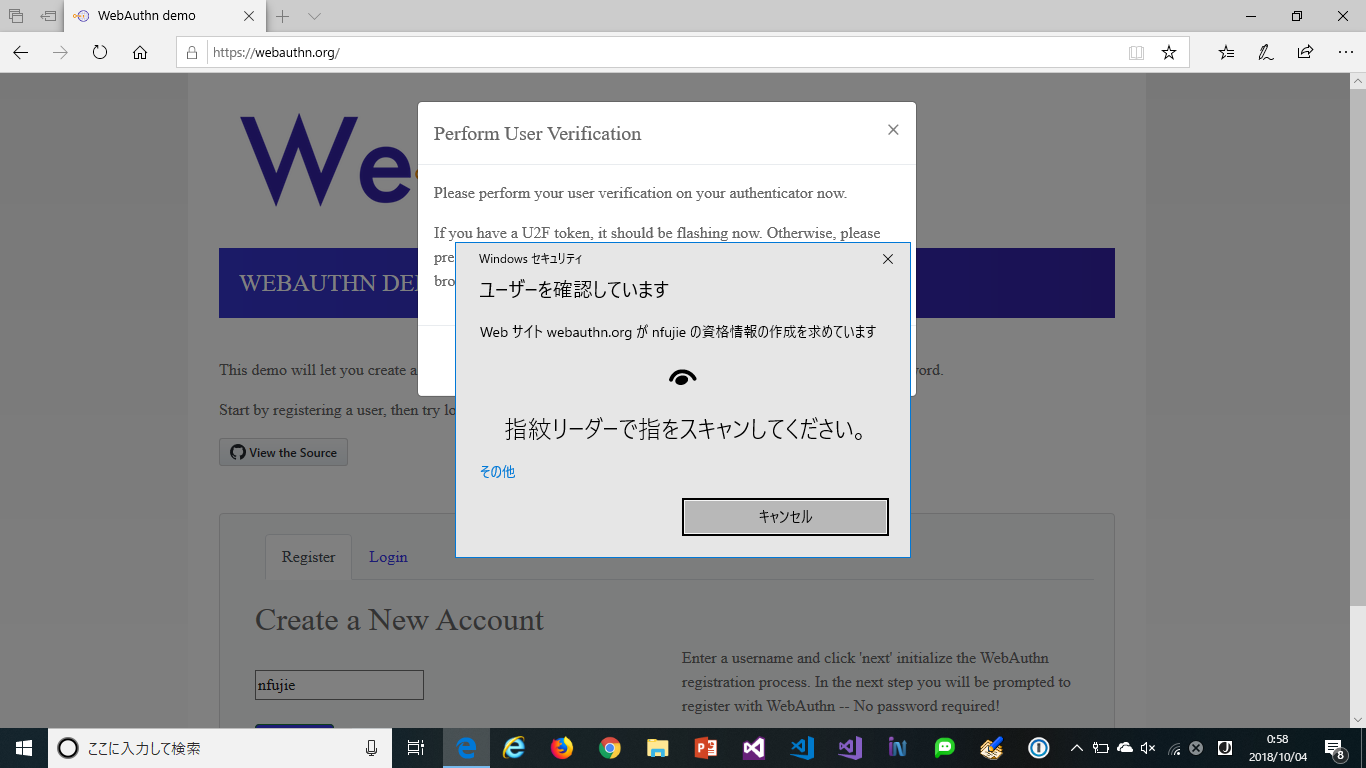Go to the Edge home page

pos(140,52)
